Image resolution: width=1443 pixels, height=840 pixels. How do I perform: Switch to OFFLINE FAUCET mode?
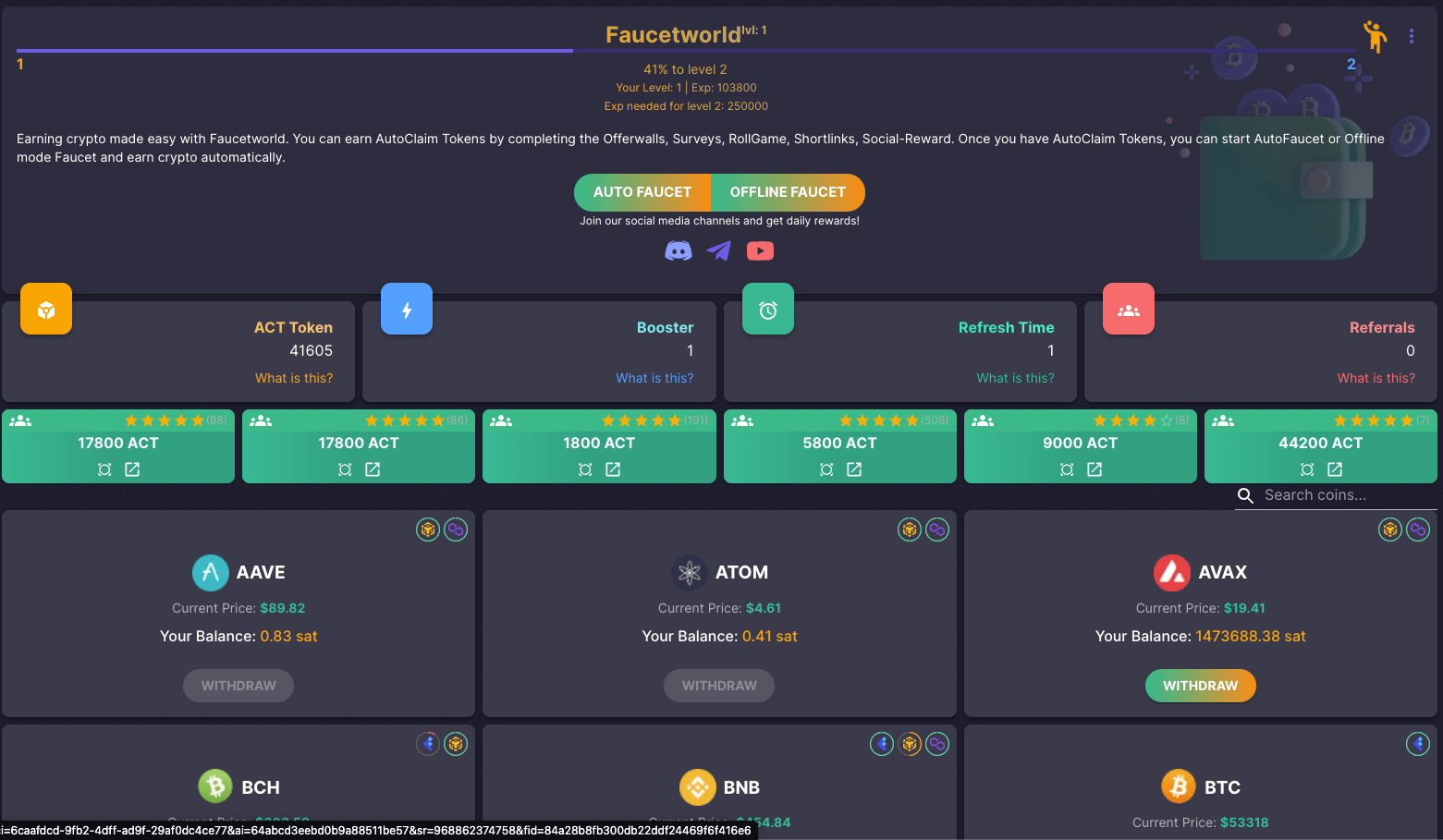pyautogui.click(x=788, y=192)
